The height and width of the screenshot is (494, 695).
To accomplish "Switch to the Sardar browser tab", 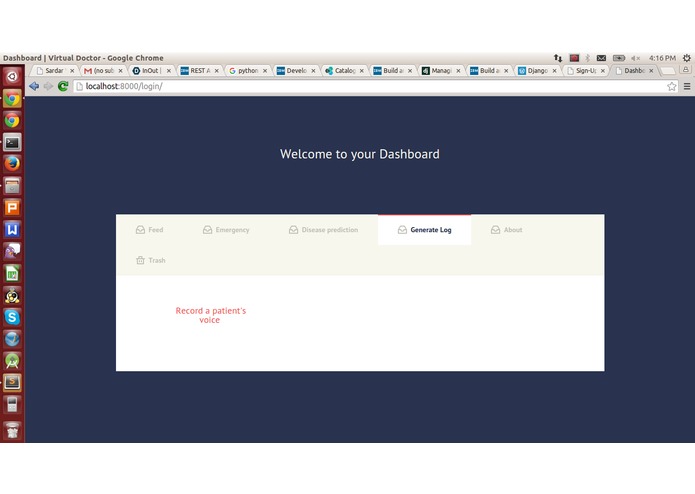I will coord(53,70).
